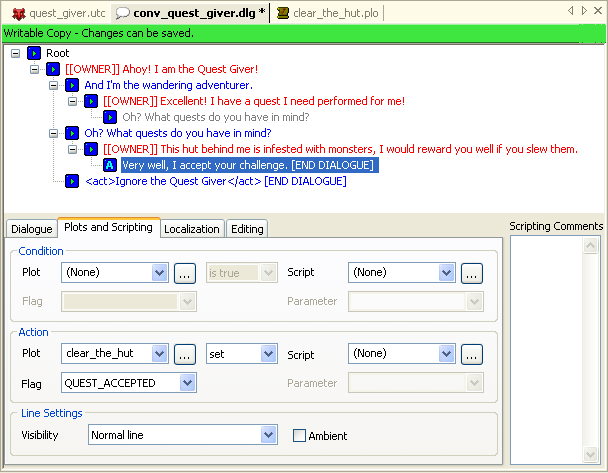Click icon beside 'Ahoy! I am the Quest Giver!'
The height and width of the screenshot is (473, 608).
tap(53, 69)
